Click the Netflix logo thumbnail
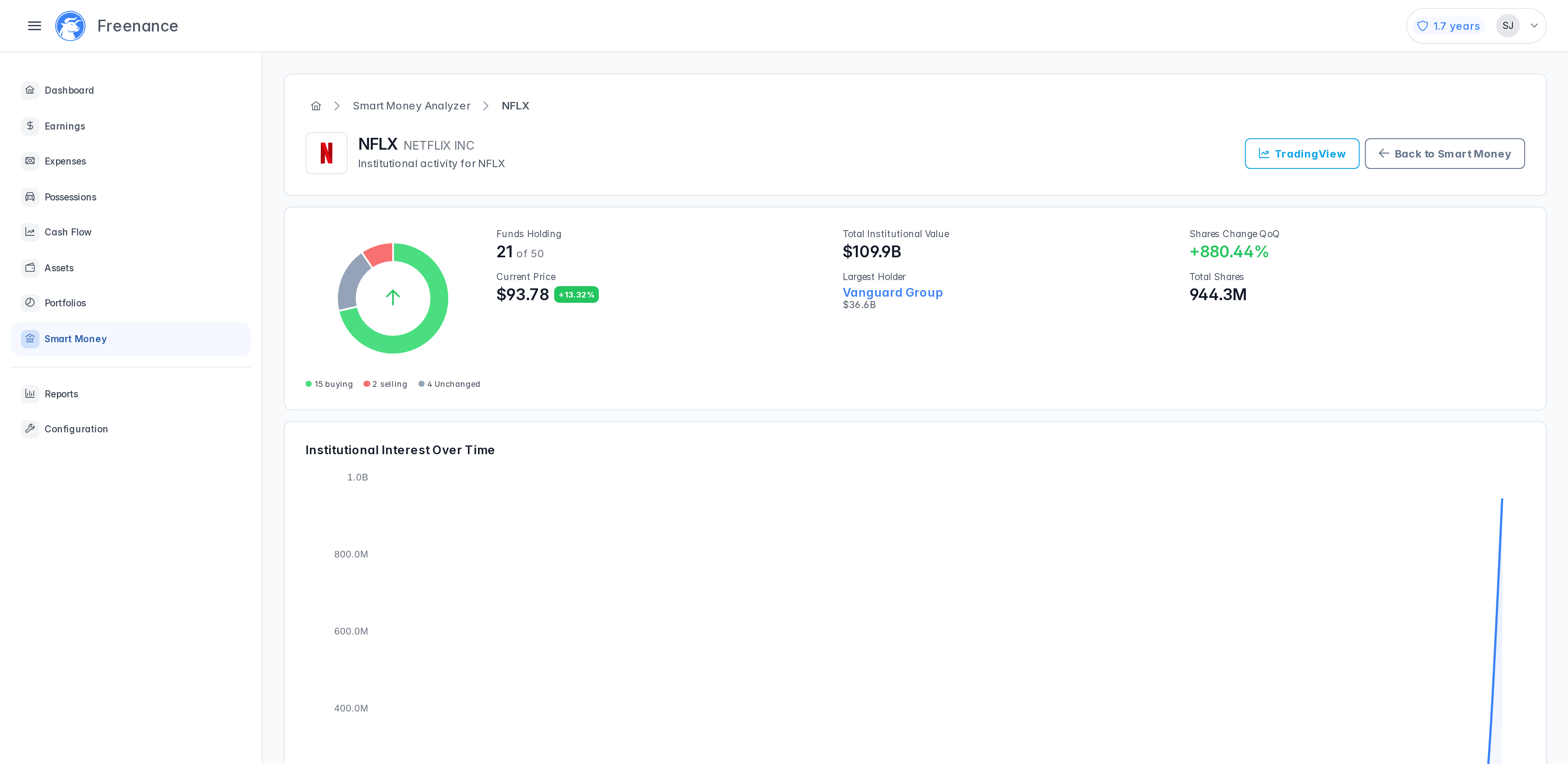1568x764 pixels. click(x=326, y=153)
